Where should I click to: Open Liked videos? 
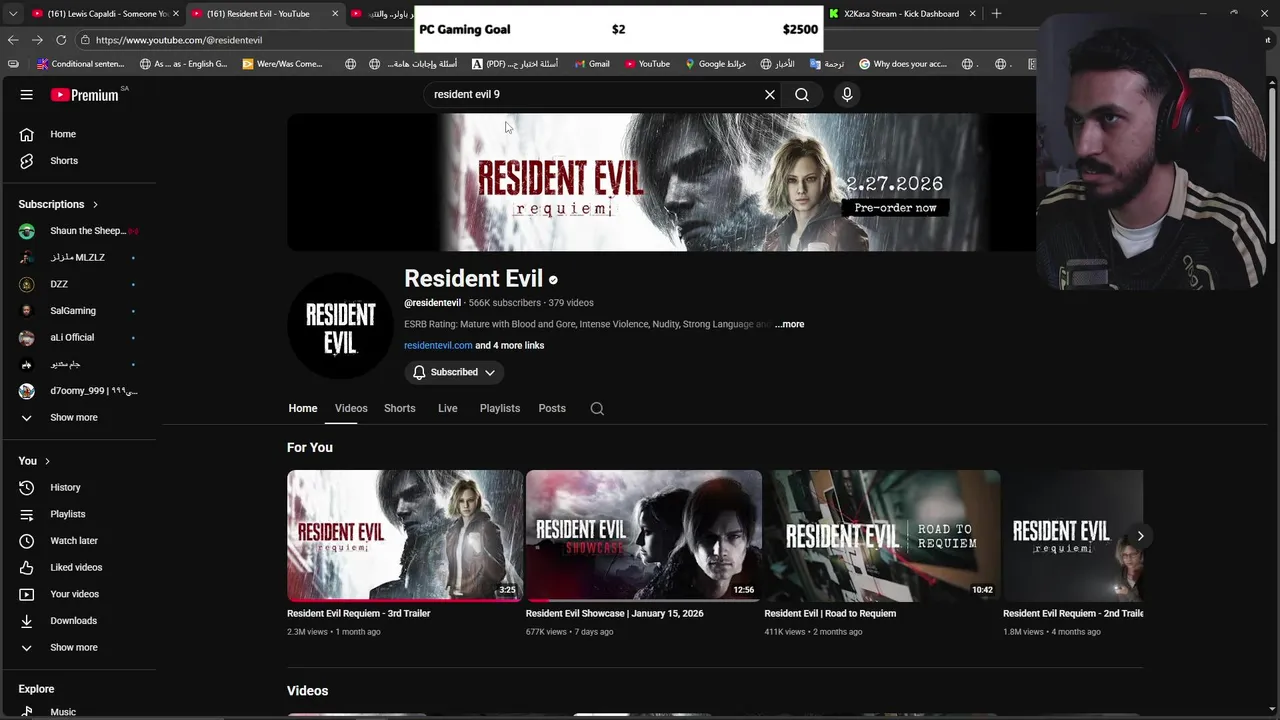[78, 568]
